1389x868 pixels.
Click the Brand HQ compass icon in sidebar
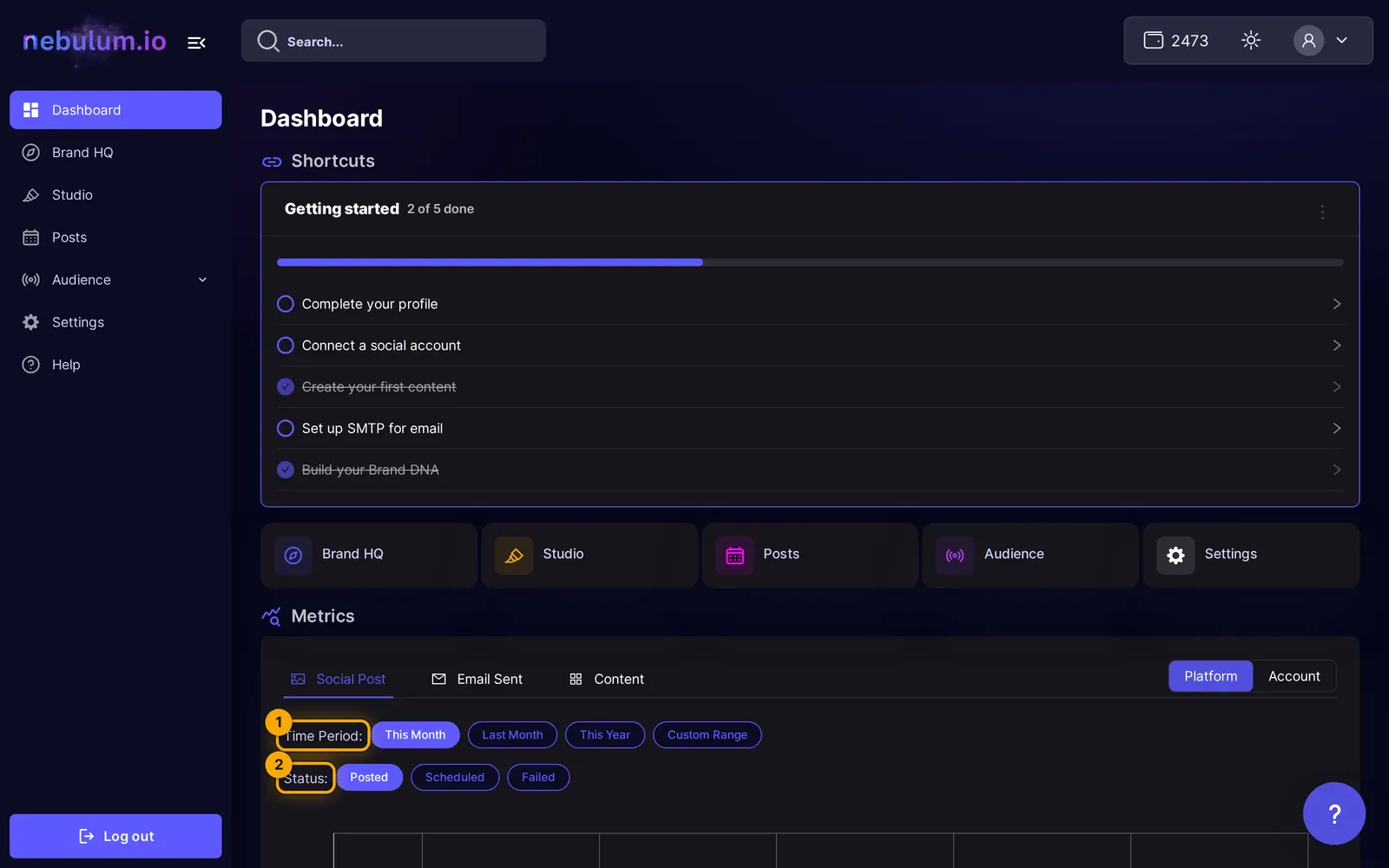point(31,153)
